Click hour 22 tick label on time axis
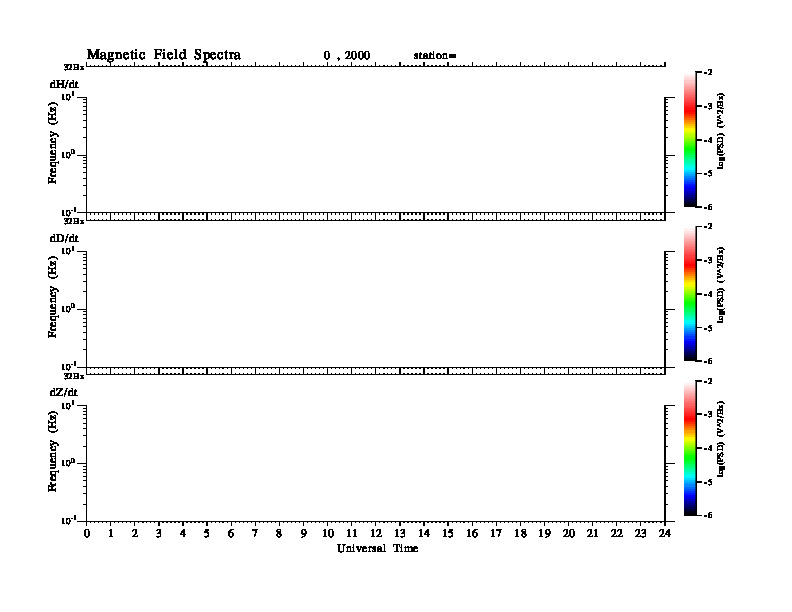This screenshot has height=612, width=792. [x=617, y=534]
